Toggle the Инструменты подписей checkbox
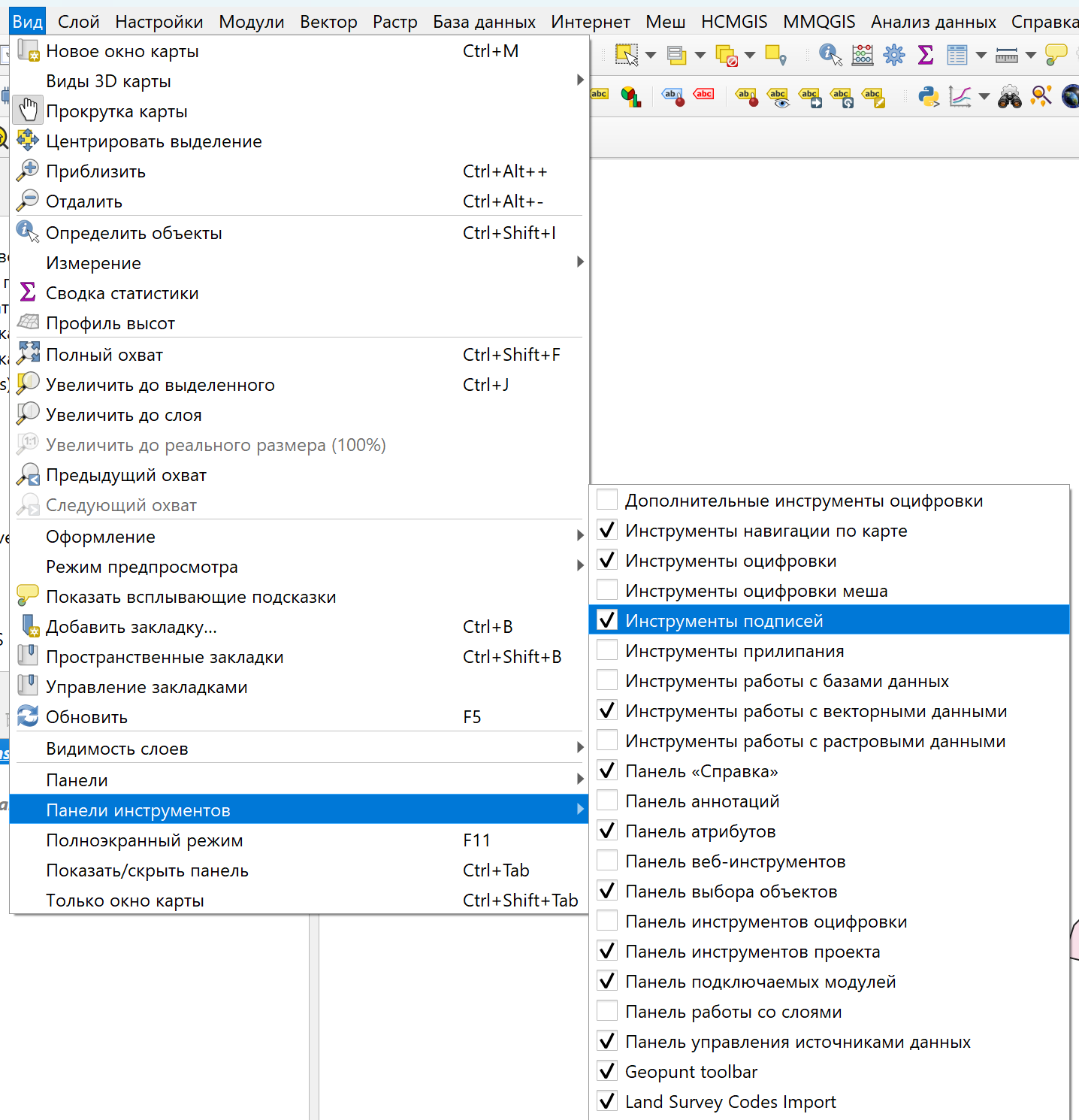Viewport: 1079px width, 1120px height. [607, 620]
